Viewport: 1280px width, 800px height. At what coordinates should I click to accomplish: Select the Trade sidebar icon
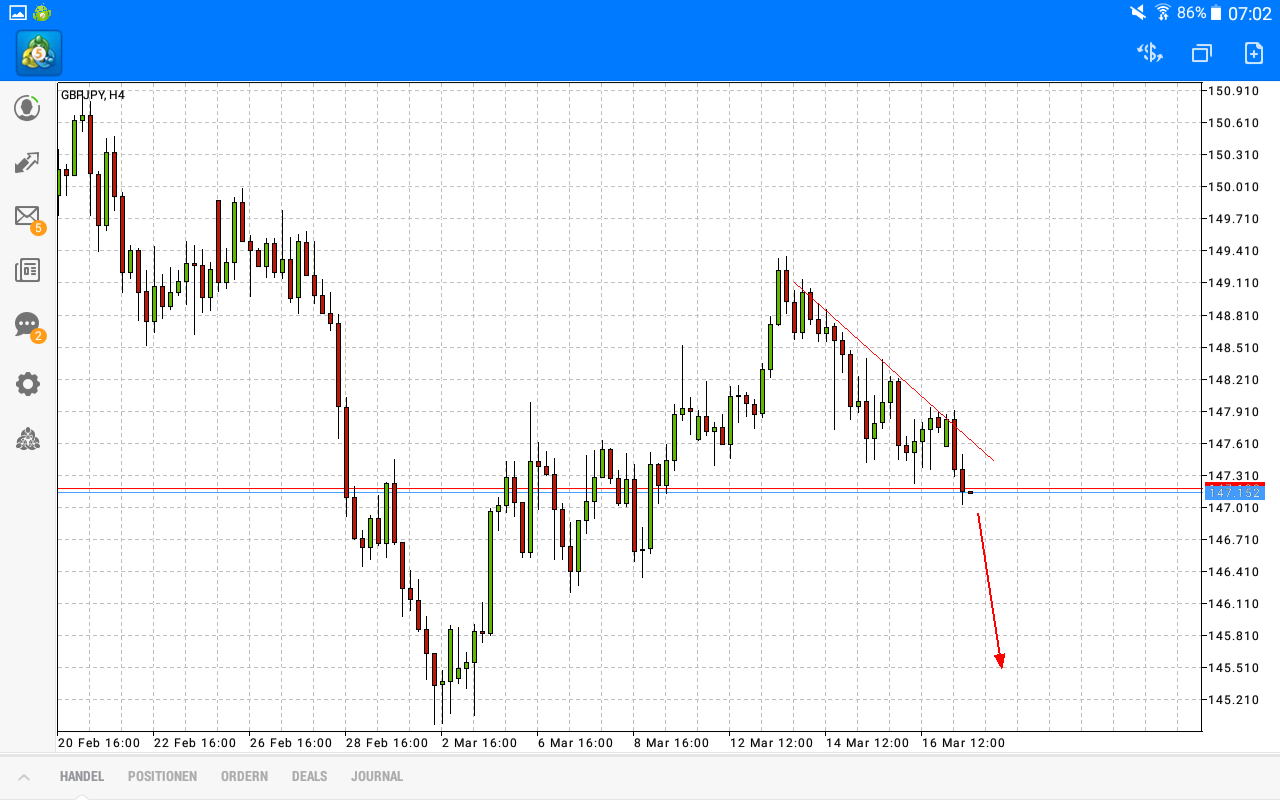point(27,162)
